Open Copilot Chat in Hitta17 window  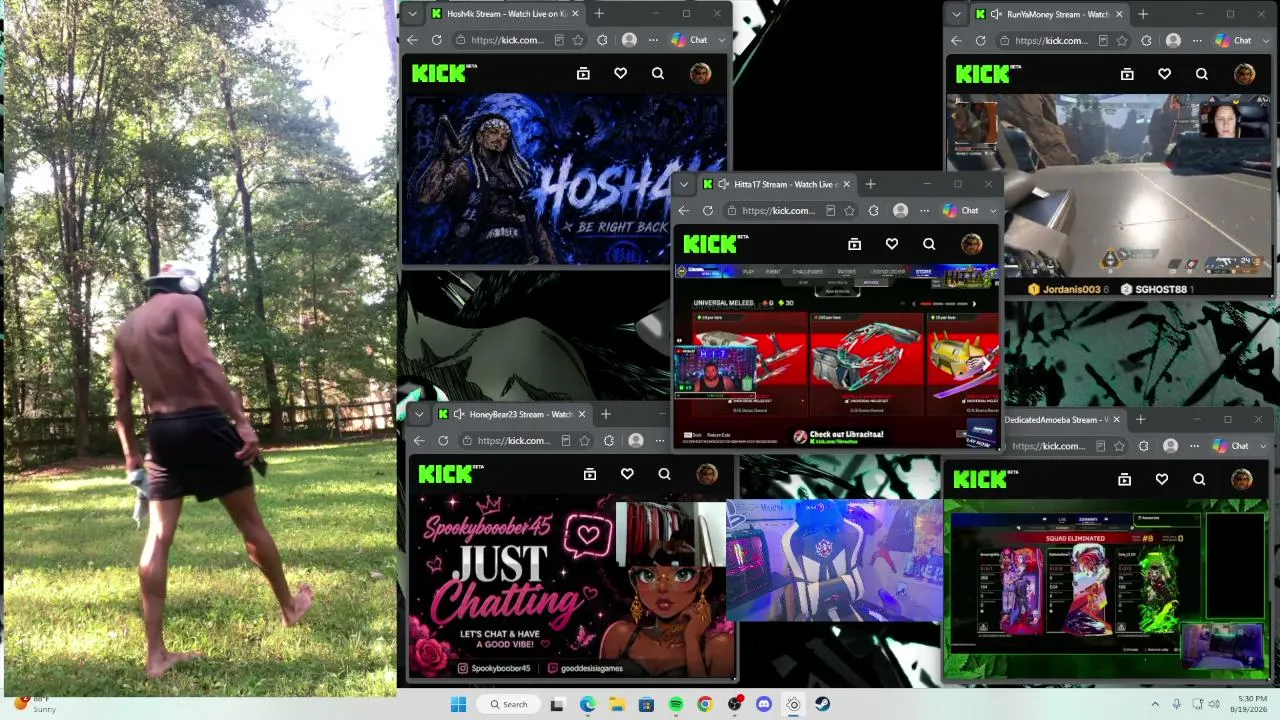coord(961,210)
